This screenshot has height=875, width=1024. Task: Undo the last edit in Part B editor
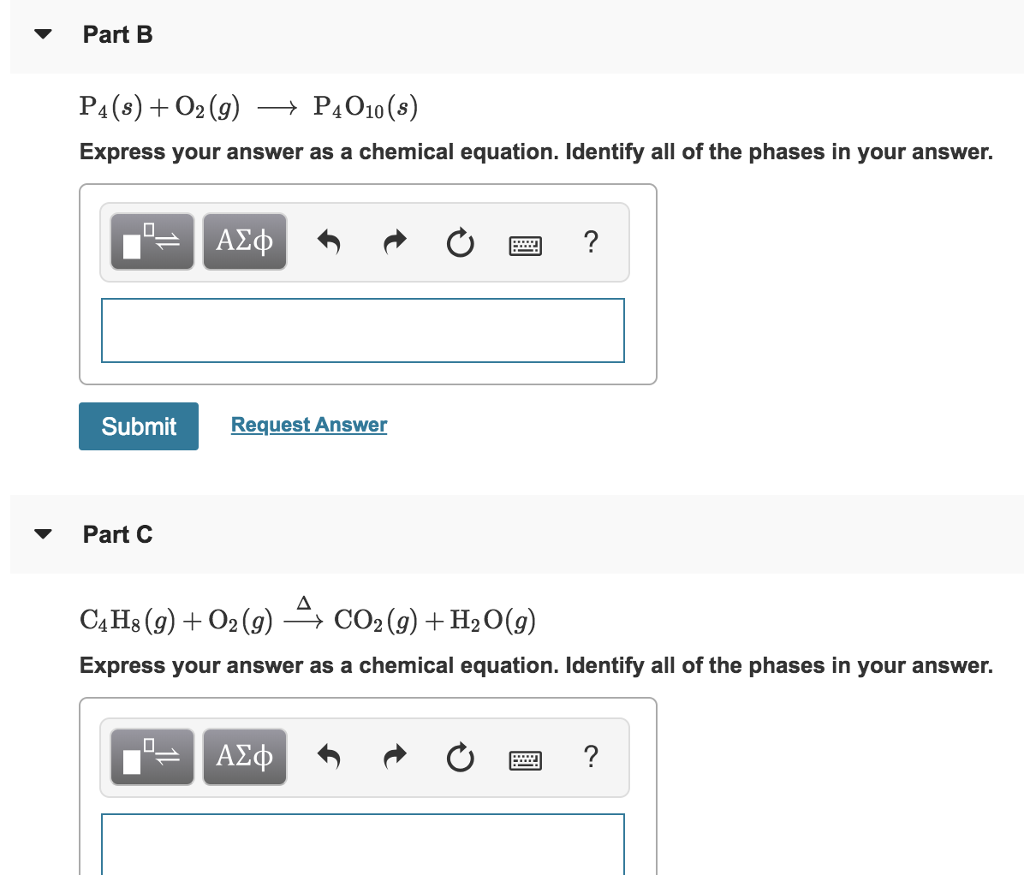[x=329, y=241]
